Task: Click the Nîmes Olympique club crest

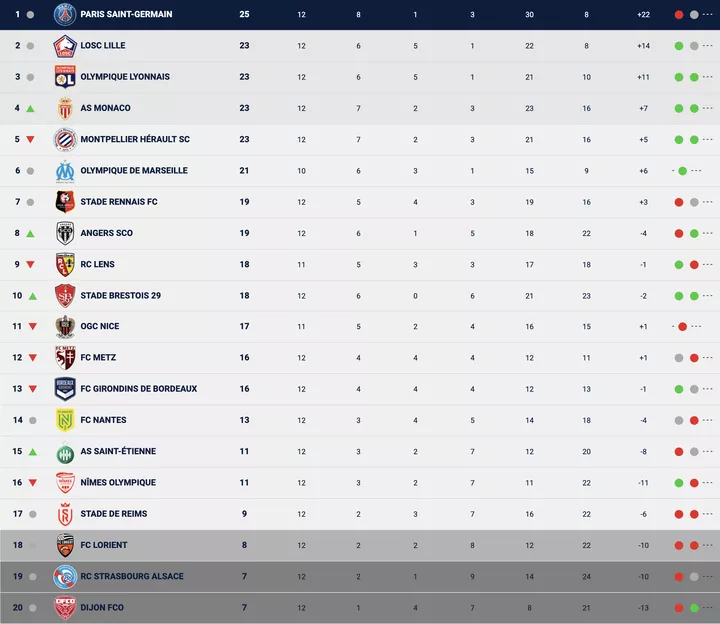Action: point(65,483)
